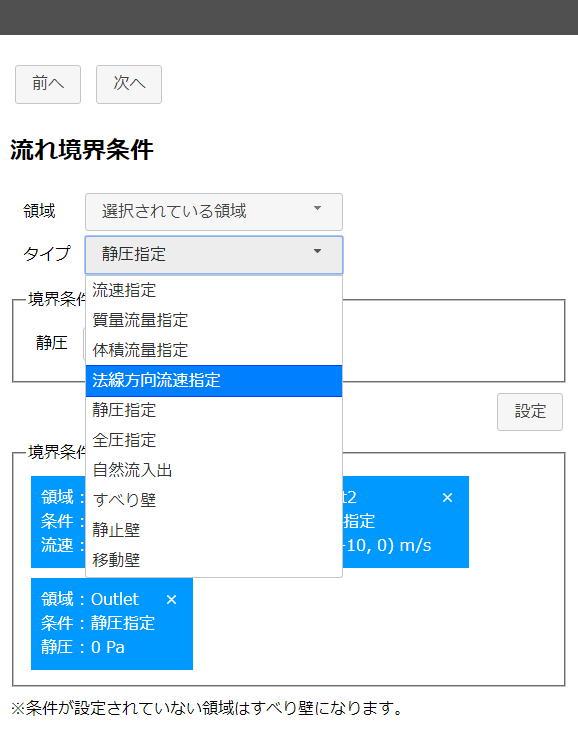Select 法線方向流速指定 highlighted option

[x=214, y=381]
